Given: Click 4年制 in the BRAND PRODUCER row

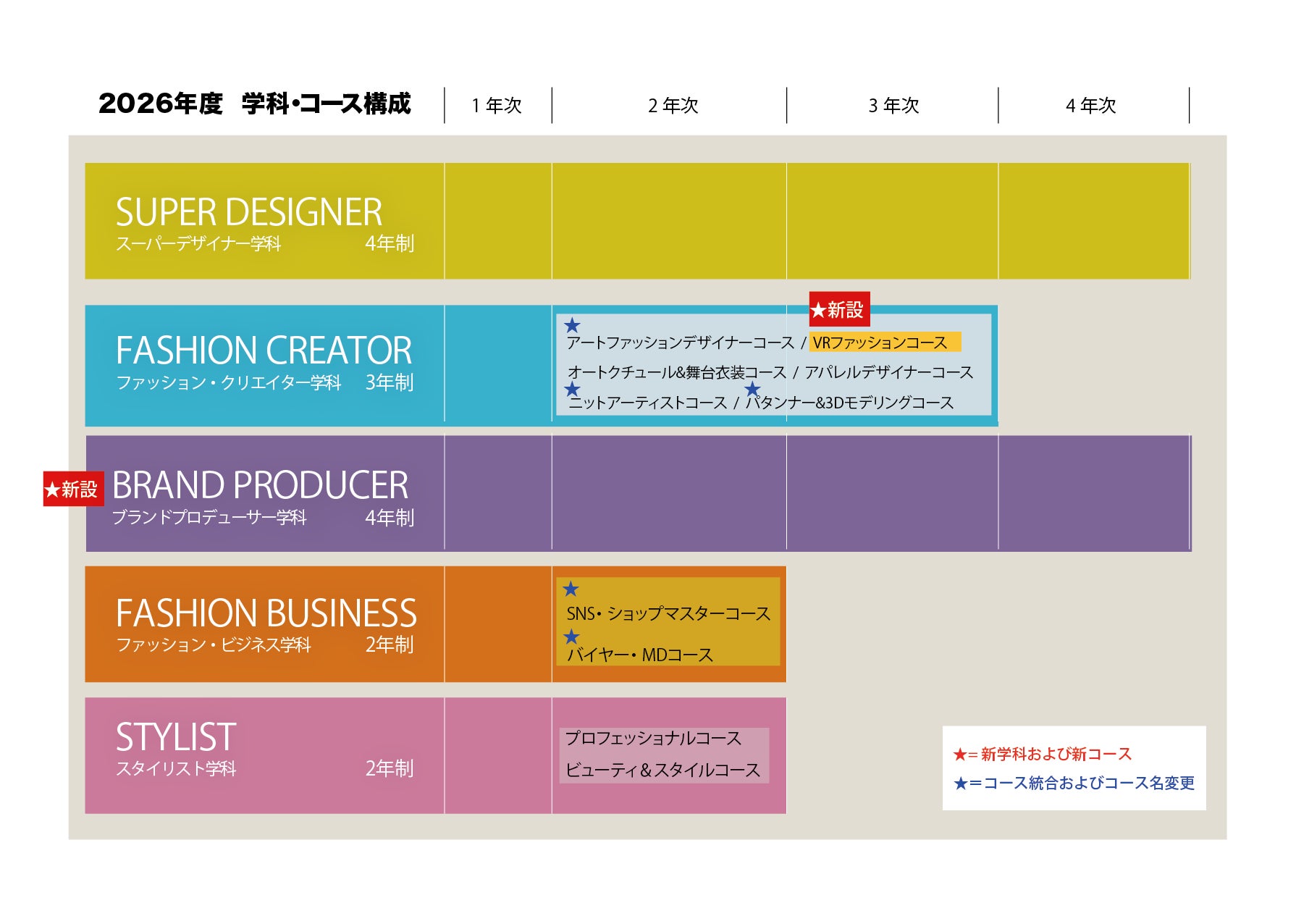Looking at the screenshot, I should [x=390, y=518].
